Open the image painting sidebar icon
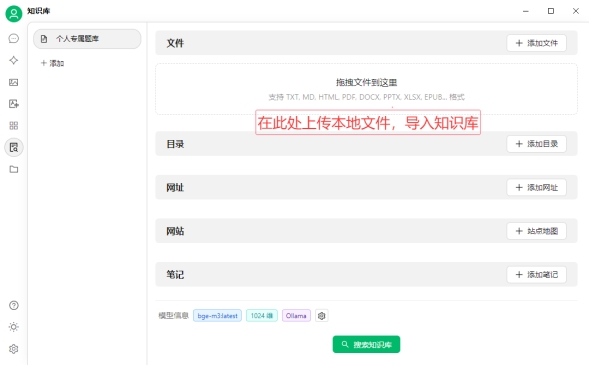 14,82
